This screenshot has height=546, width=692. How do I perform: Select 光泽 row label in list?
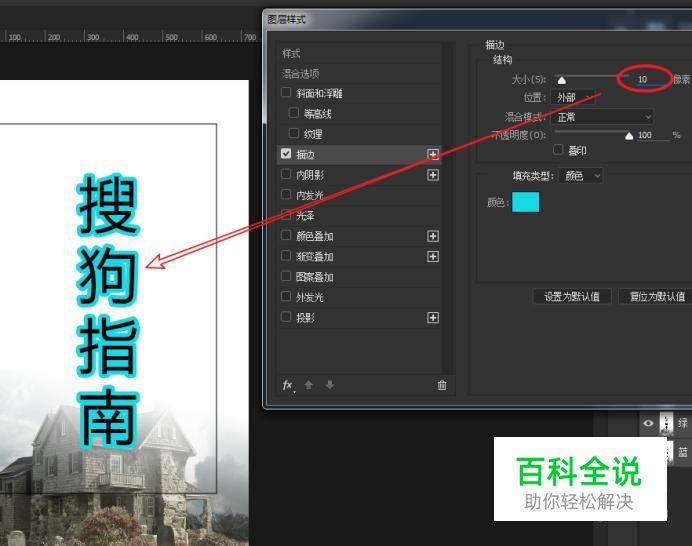pos(305,216)
